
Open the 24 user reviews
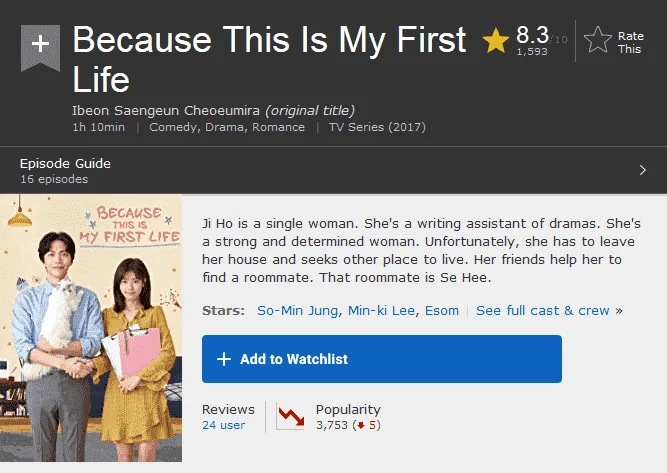(224, 425)
